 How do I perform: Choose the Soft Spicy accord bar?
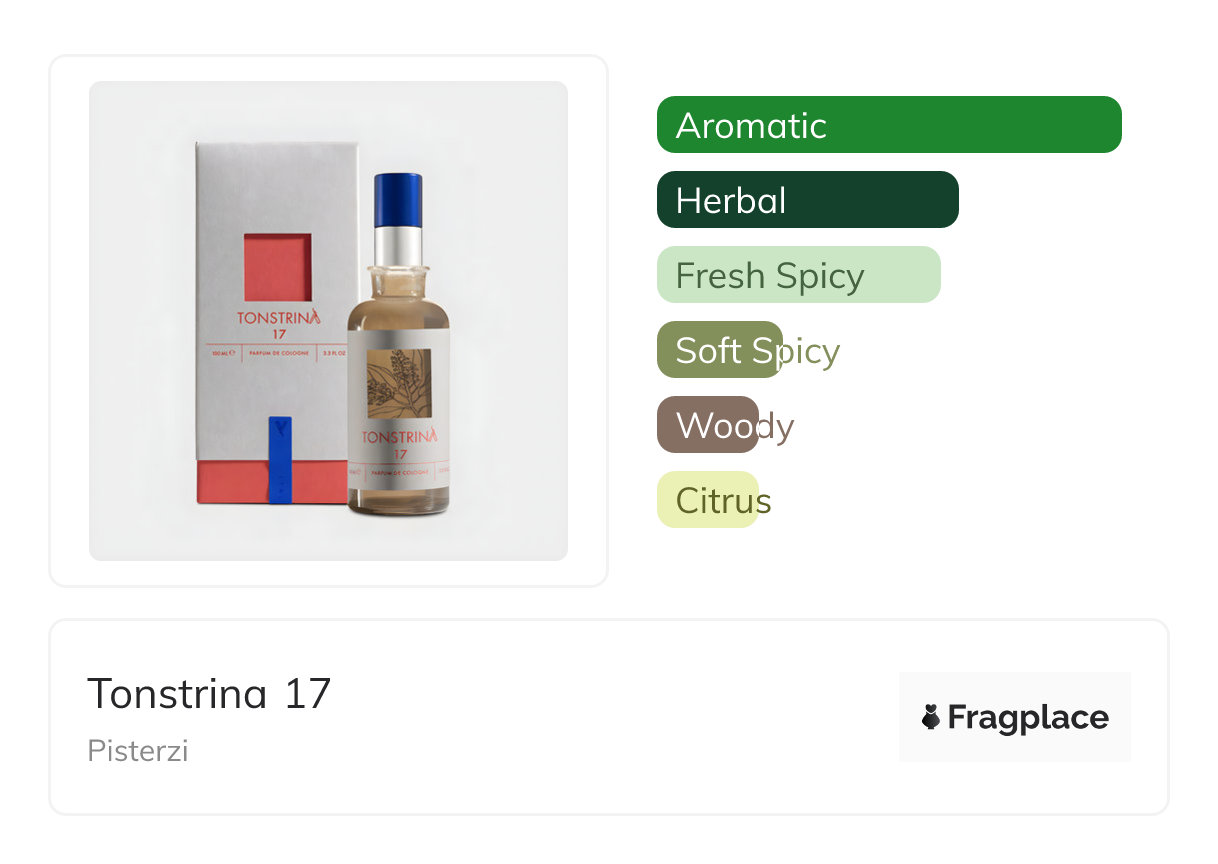pos(720,350)
